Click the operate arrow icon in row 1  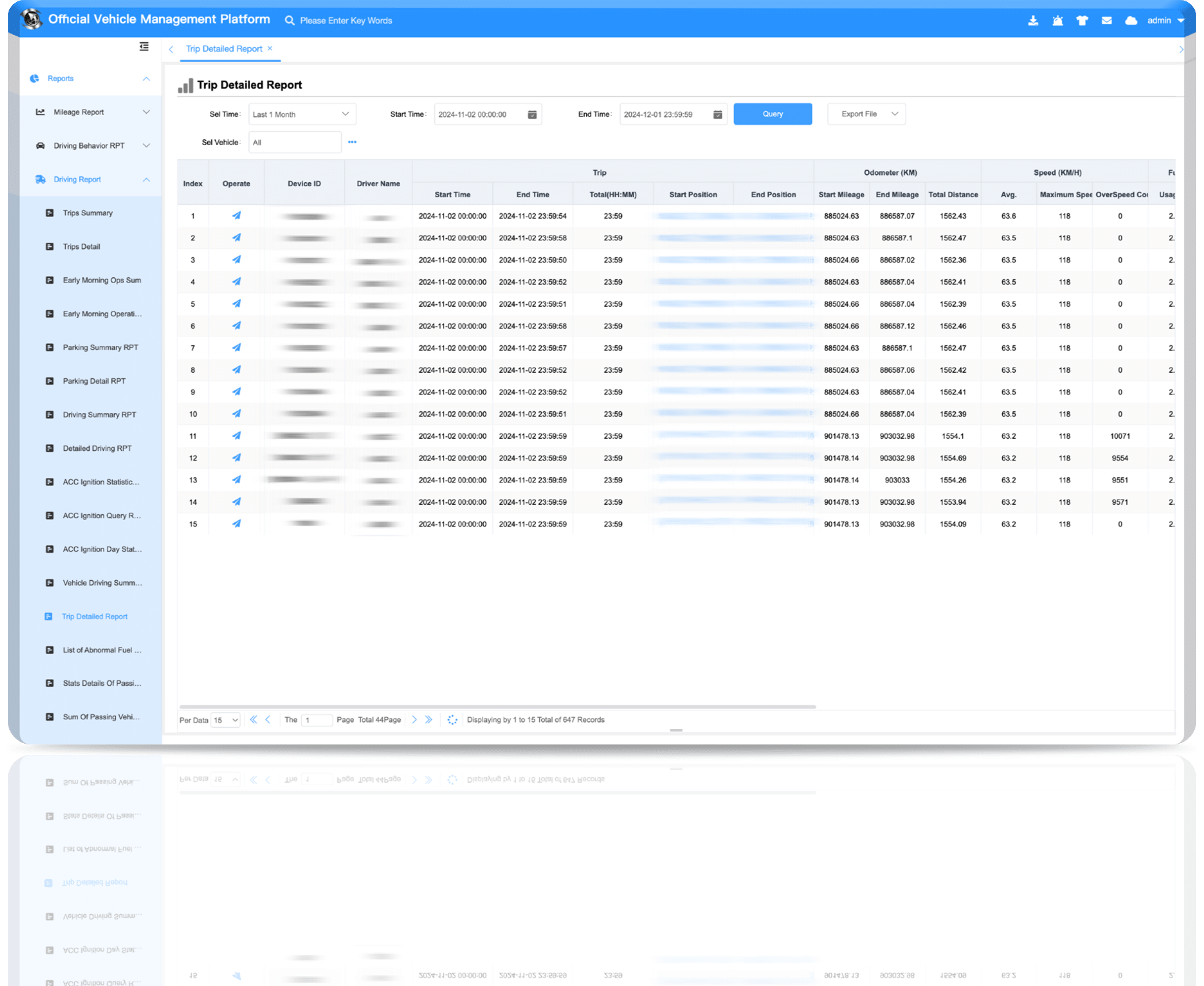click(236, 216)
